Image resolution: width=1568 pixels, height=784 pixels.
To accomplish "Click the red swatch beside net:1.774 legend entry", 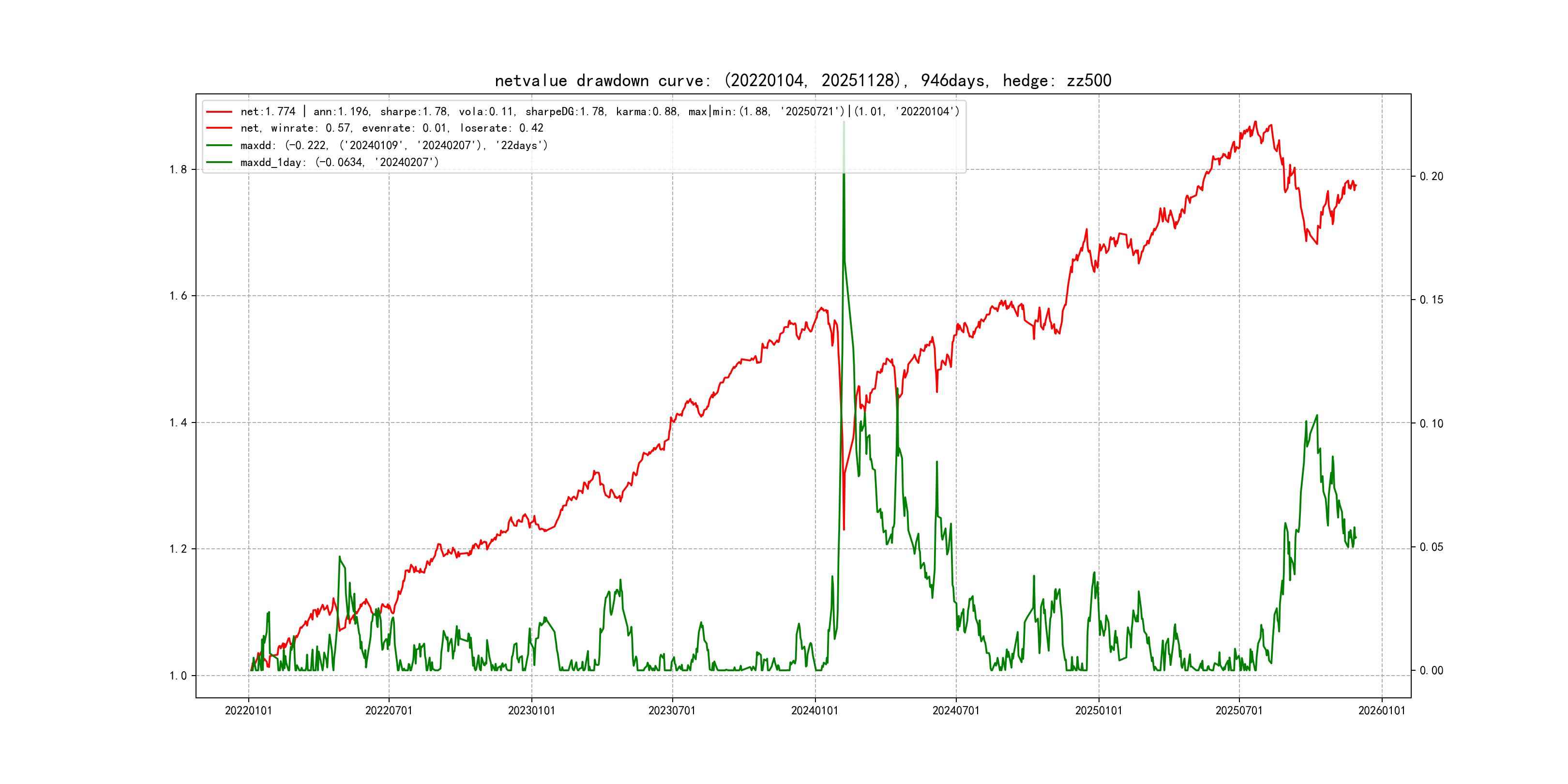I will pos(219,111).
